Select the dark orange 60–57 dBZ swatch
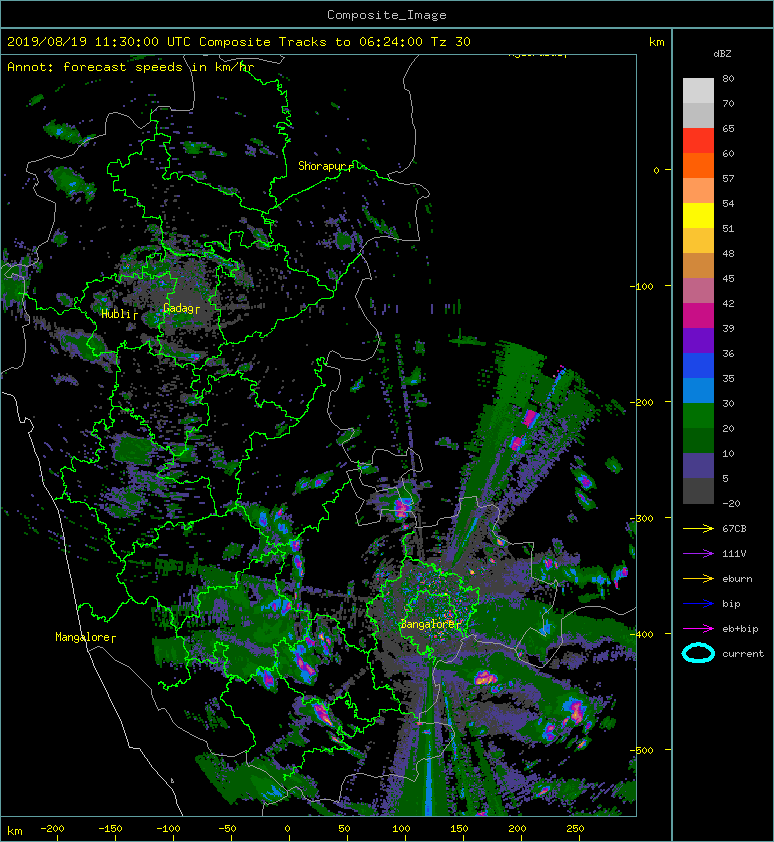This screenshot has width=774, height=842. [698, 165]
